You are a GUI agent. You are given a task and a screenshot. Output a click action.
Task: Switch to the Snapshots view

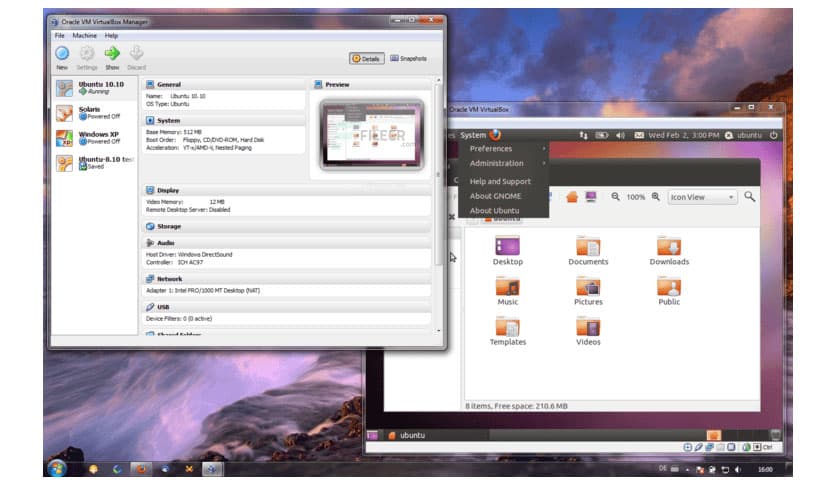tap(408, 59)
